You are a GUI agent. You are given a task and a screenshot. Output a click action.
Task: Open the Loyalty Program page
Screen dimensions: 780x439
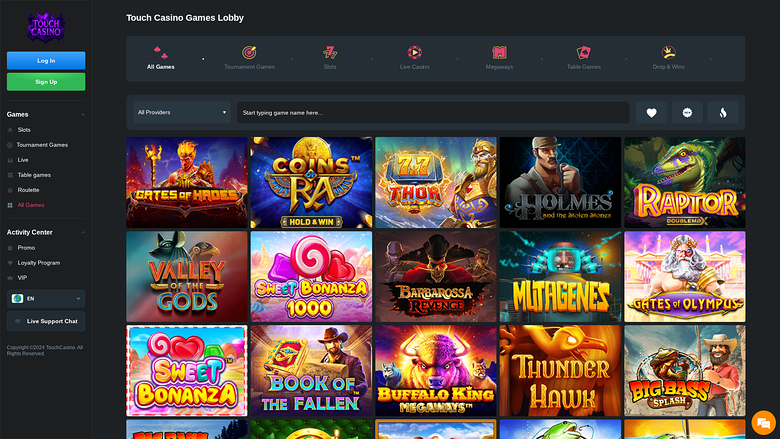point(38,263)
